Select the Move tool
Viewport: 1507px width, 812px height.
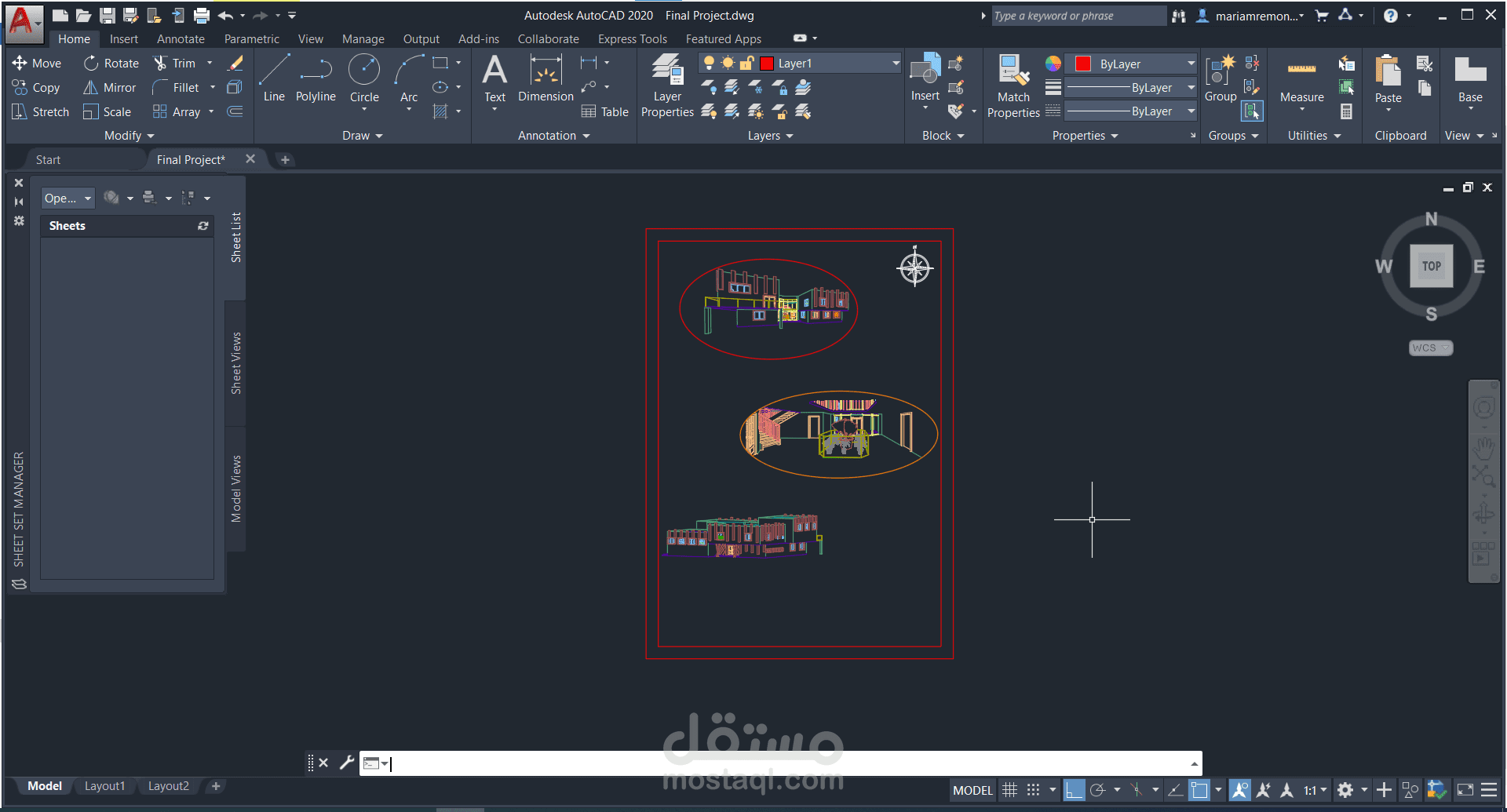tap(36, 63)
